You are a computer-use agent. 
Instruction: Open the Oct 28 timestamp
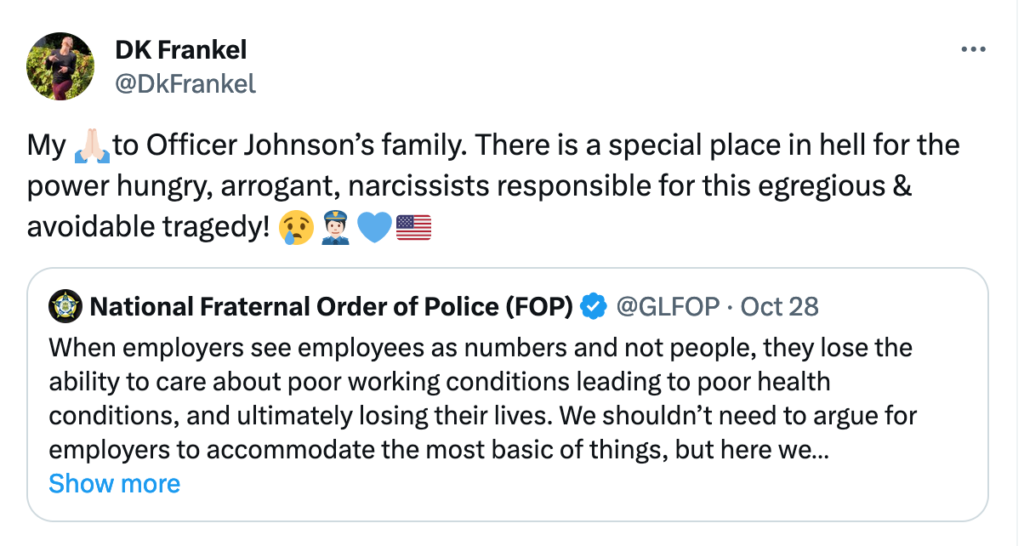780,307
